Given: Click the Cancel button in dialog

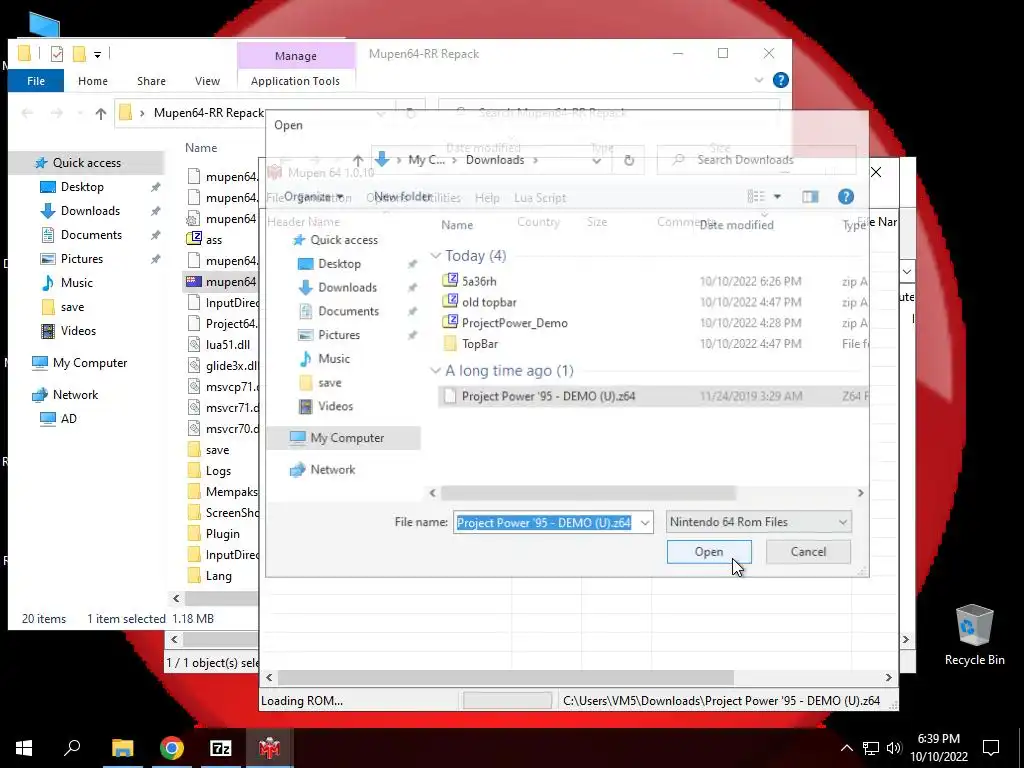Looking at the screenshot, I should pyautogui.click(x=808, y=552).
